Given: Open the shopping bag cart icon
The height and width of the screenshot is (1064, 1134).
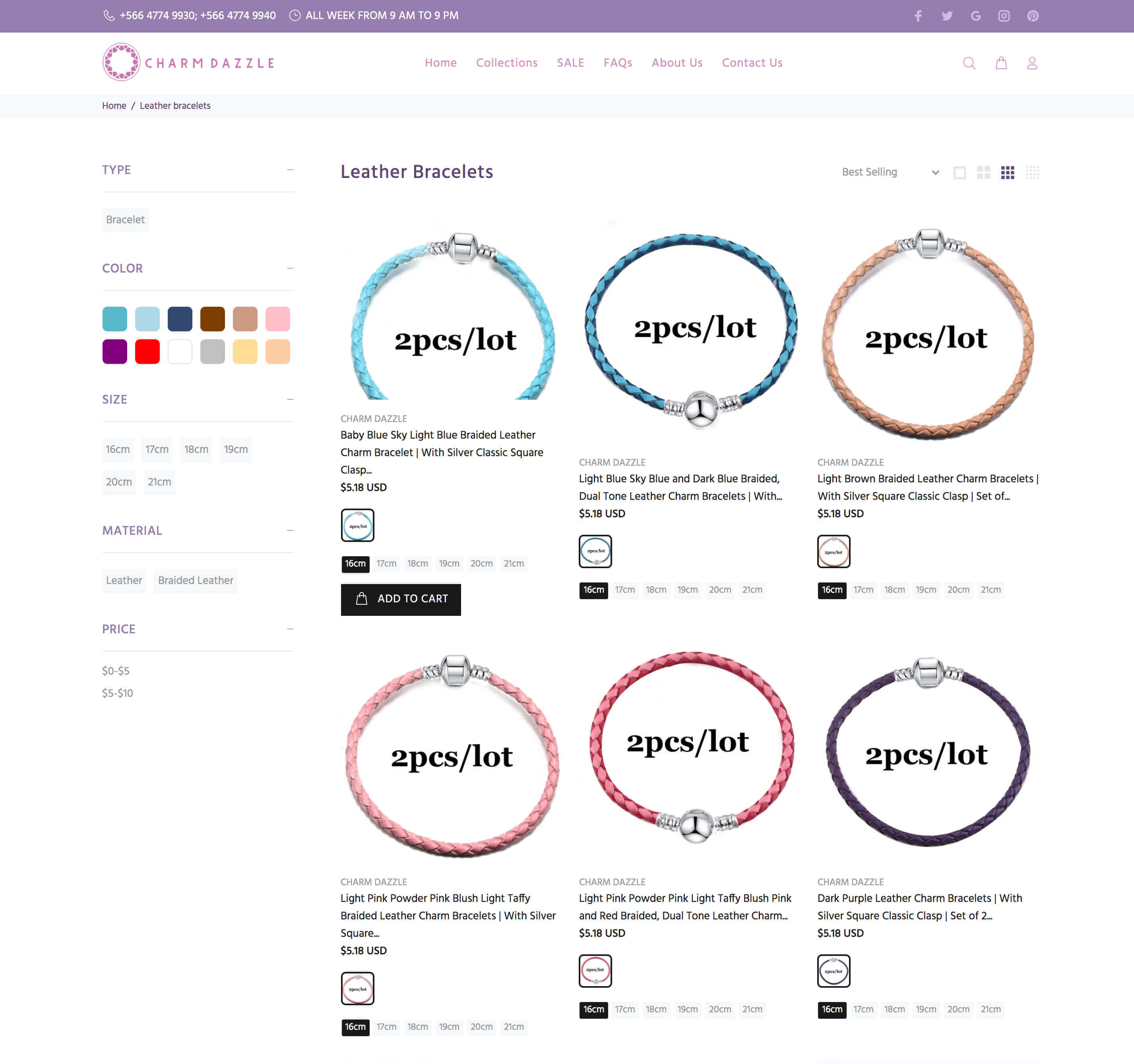Looking at the screenshot, I should [x=1000, y=63].
